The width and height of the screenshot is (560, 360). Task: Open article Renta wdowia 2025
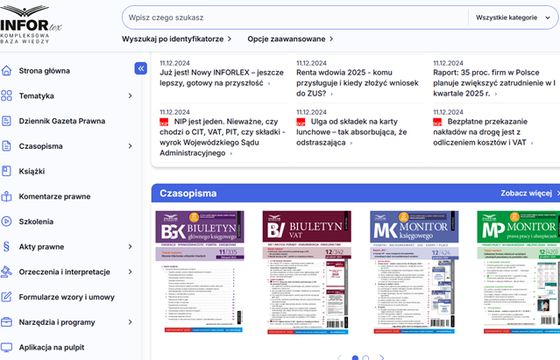[x=357, y=83]
